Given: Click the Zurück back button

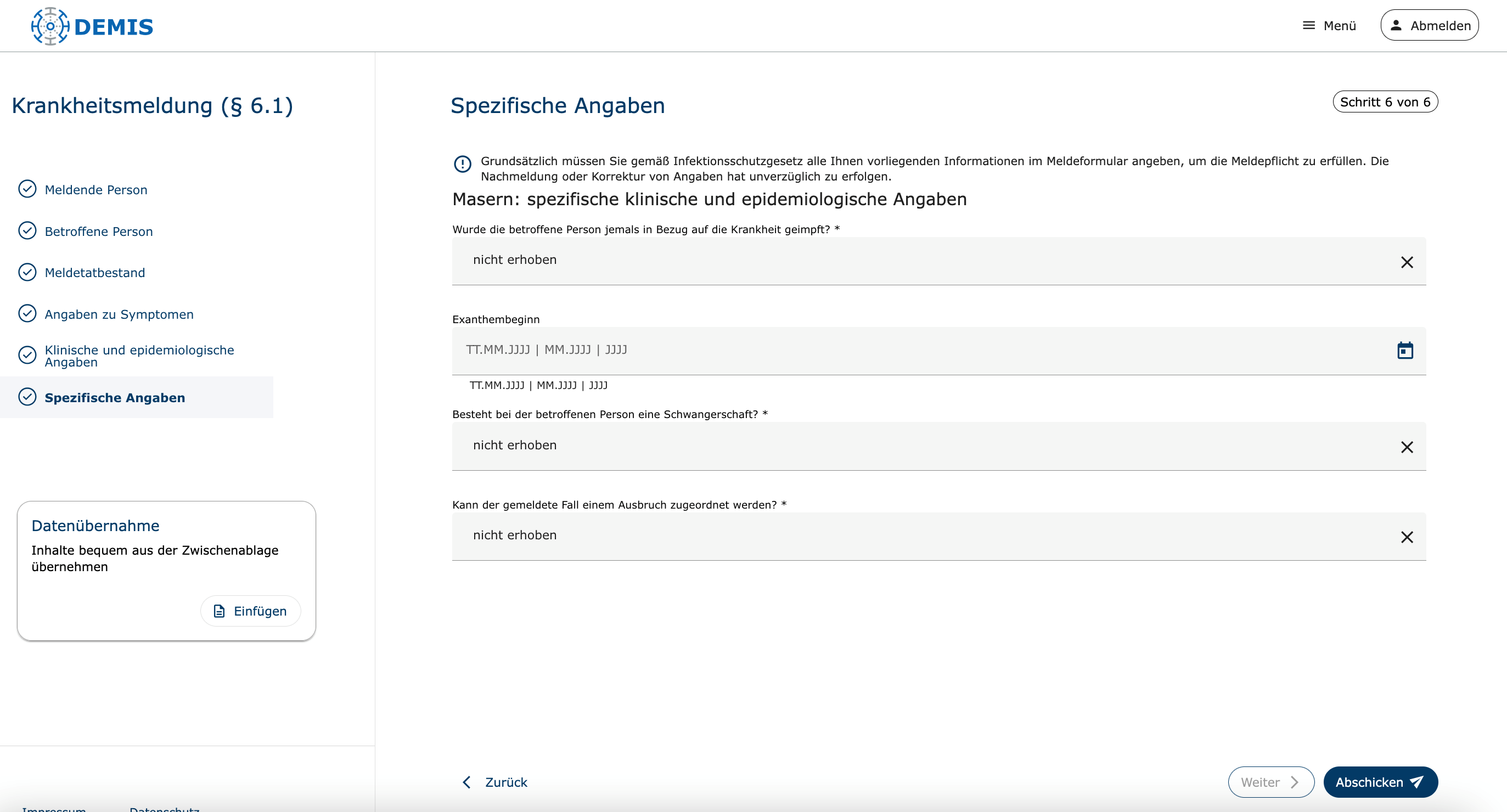Looking at the screenshot, I should coord(495,782).
